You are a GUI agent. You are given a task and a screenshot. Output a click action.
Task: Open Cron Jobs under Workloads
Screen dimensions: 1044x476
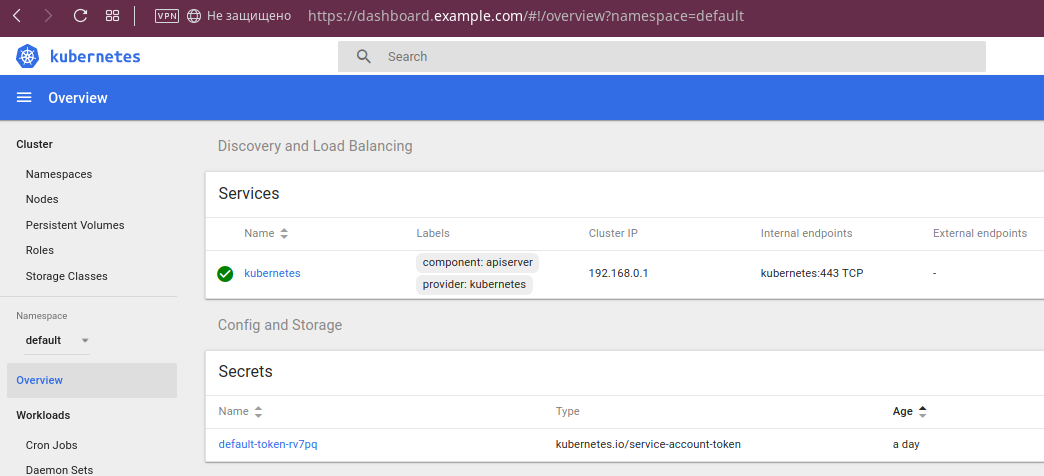(51, 445)
